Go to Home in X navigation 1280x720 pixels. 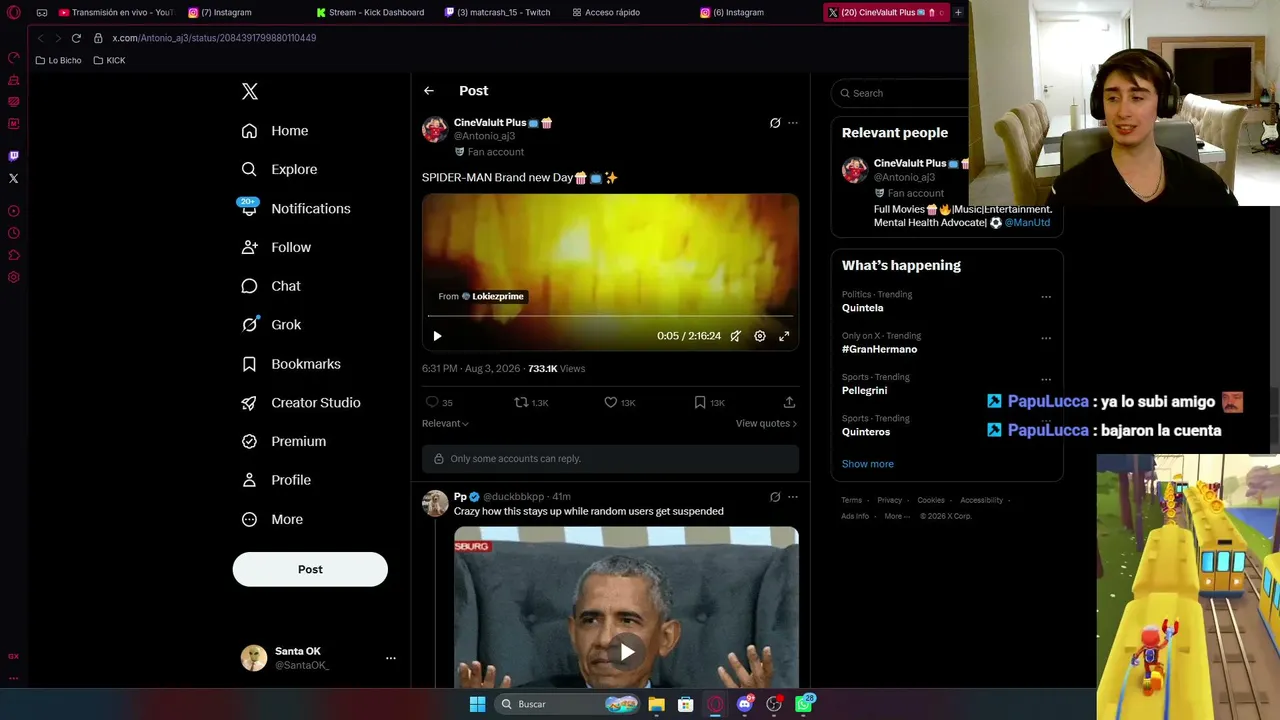point(275,131)
